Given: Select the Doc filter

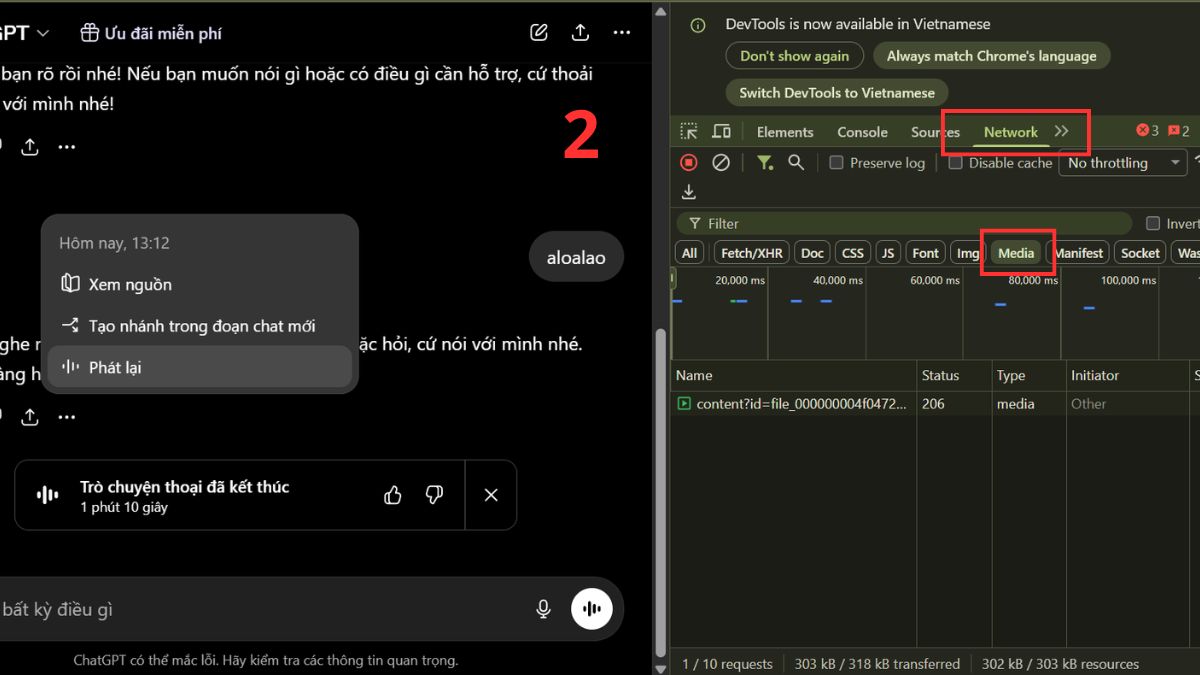Looking at the screenshot, I should [813, 253].
